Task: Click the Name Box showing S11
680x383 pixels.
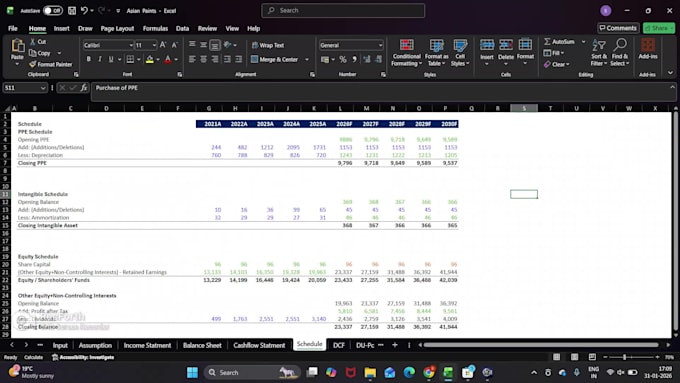Action: tap(24, 88)
